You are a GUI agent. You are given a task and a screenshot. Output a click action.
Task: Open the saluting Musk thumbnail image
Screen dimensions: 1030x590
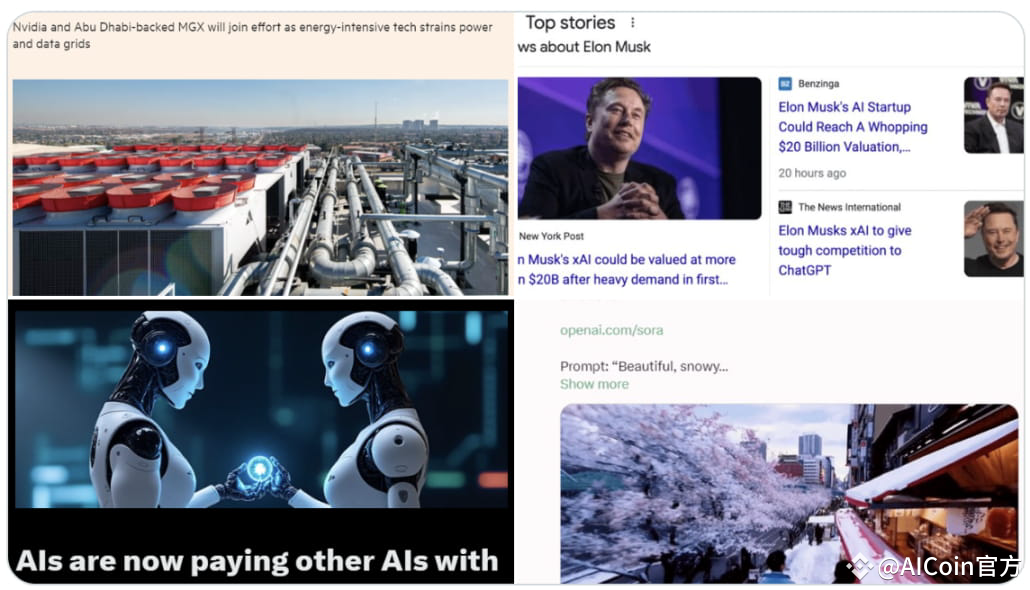click(x=993, y=238)
